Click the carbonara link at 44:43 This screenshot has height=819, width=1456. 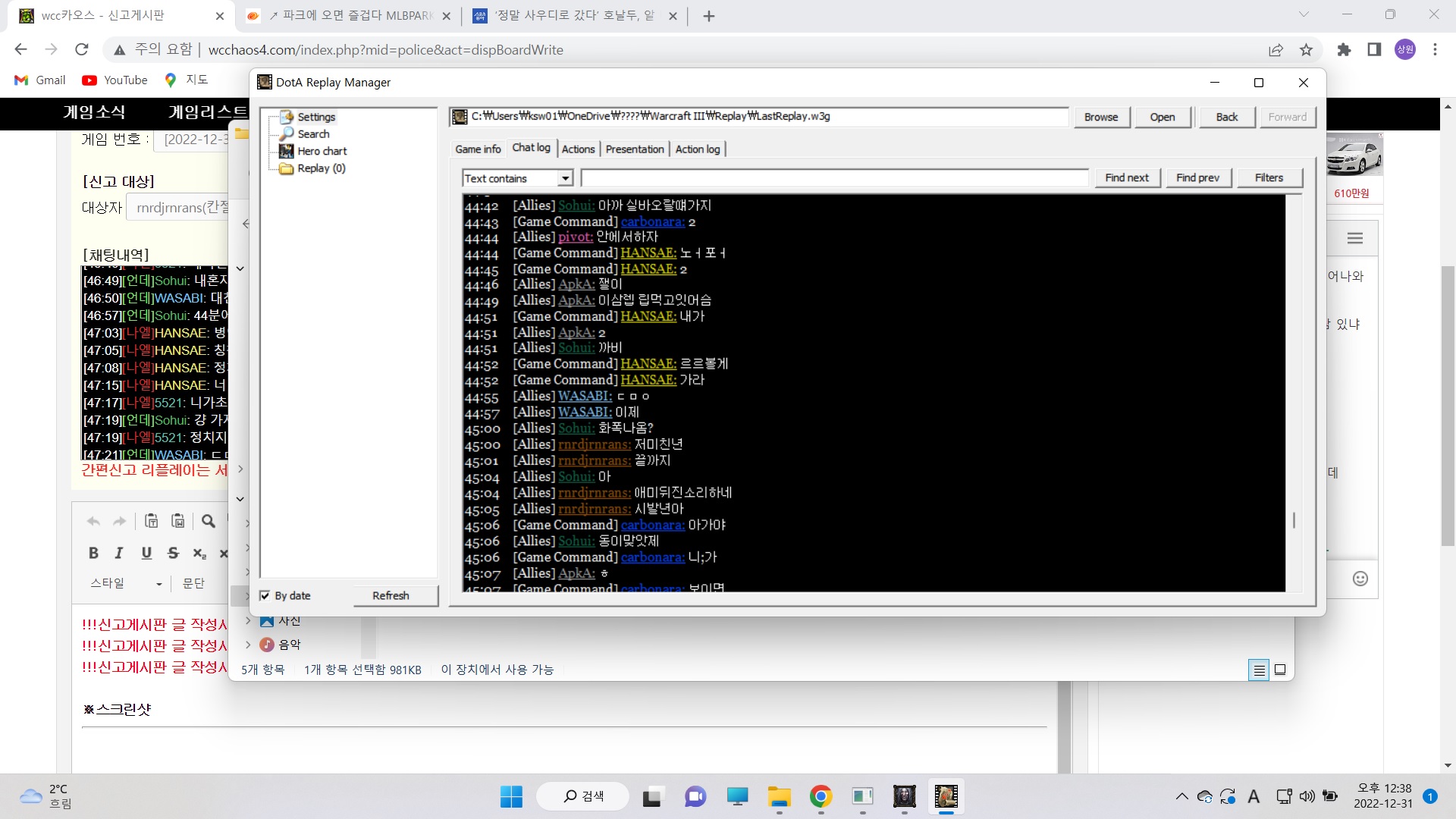653,221
